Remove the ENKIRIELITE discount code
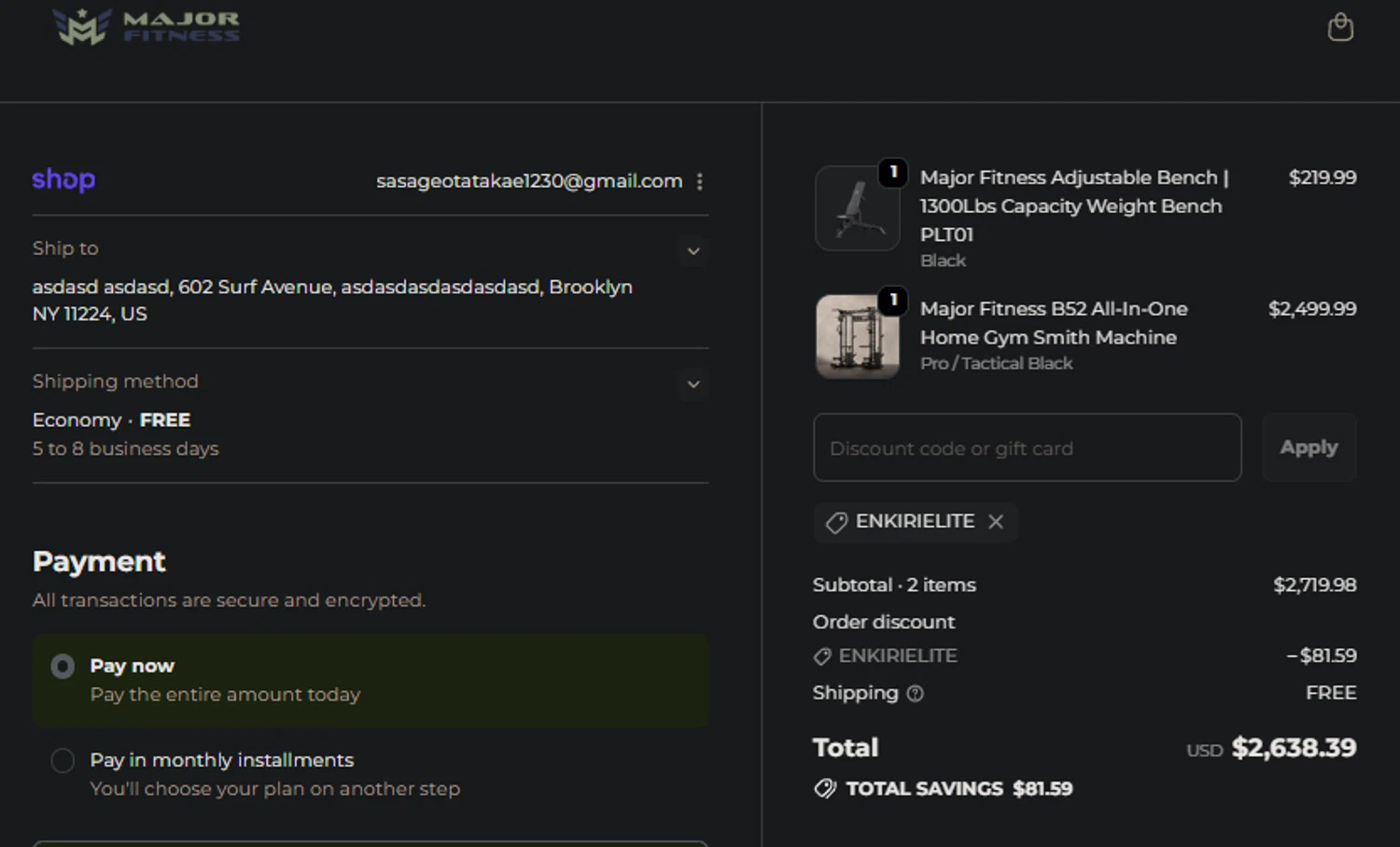 996,521
